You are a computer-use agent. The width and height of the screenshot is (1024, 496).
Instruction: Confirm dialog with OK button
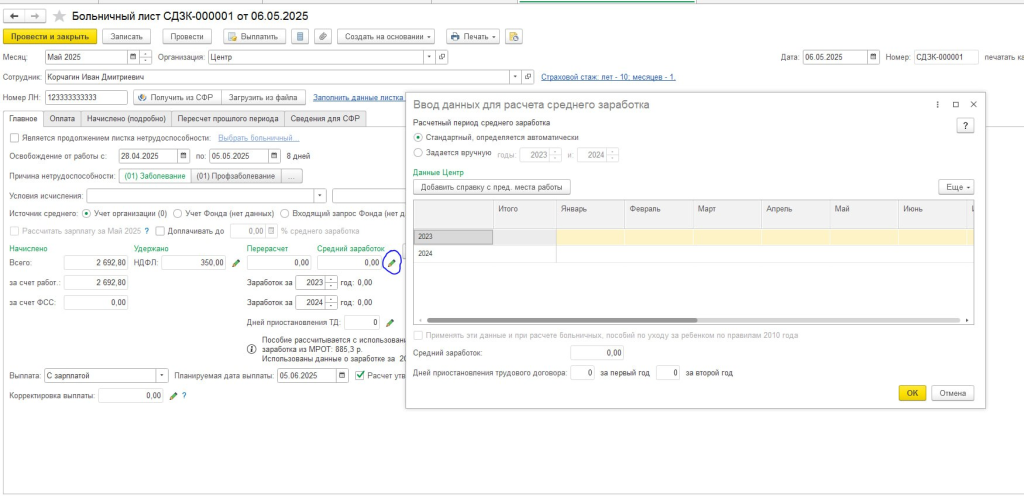pyautogui.click(x=912, y=393)
